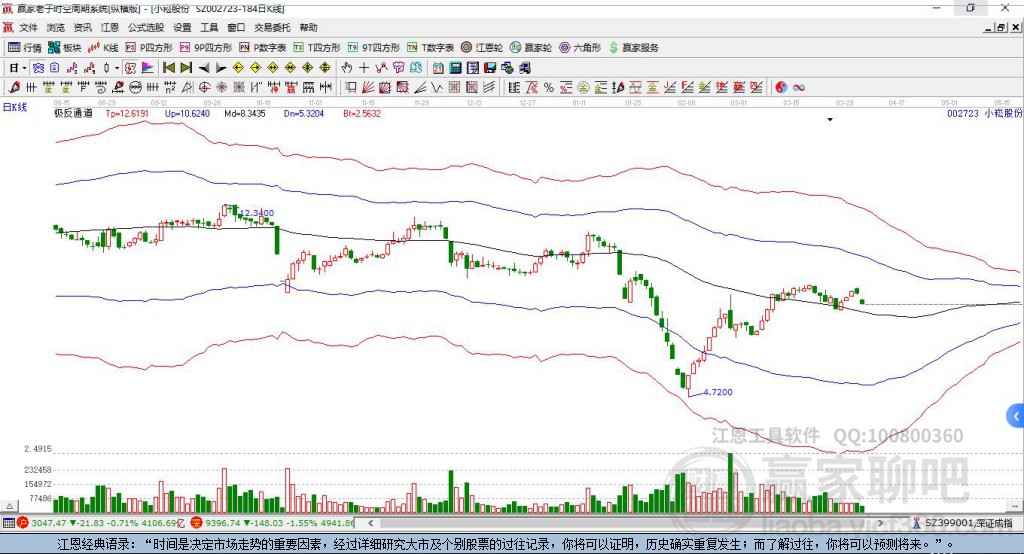The height and width of the screenshot is (554, 1024).
Task: Expand the blue side panel arrow
Action: (x=1016, y=416)
